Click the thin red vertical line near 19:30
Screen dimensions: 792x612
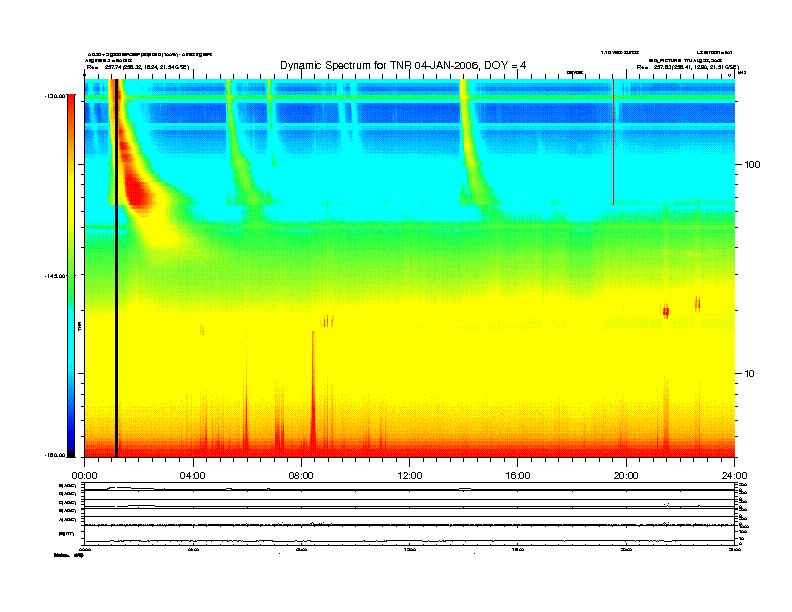click(613, 142)
